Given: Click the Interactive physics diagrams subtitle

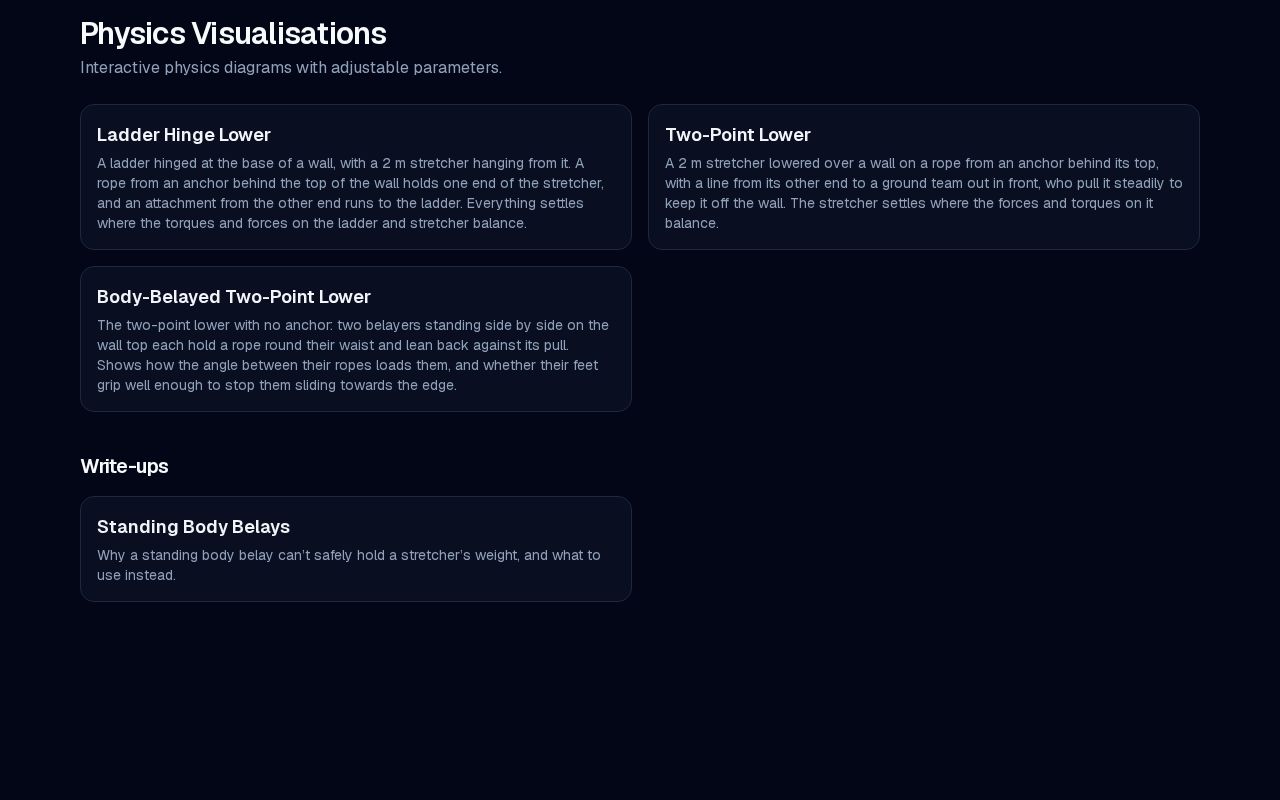Looking at the screenshot, I should coord(291,68).
